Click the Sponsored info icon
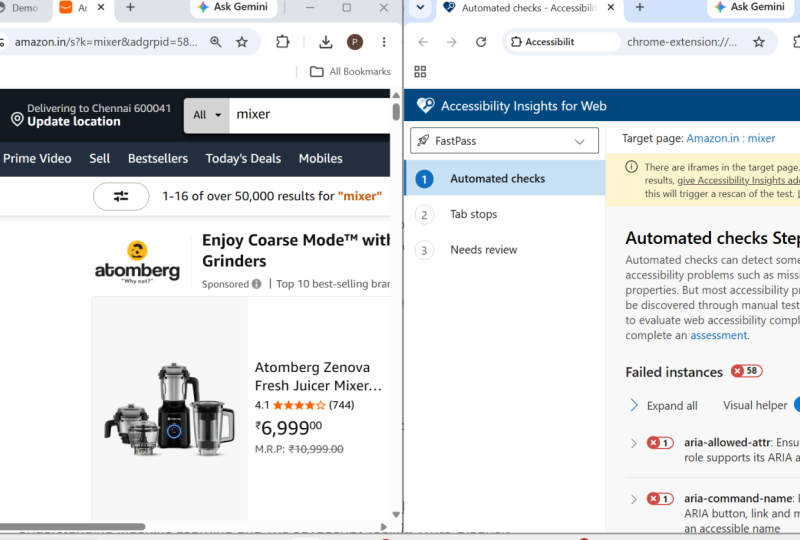Image resolution: width=800 pixels, height=540 pixels. tap(256, 284)
